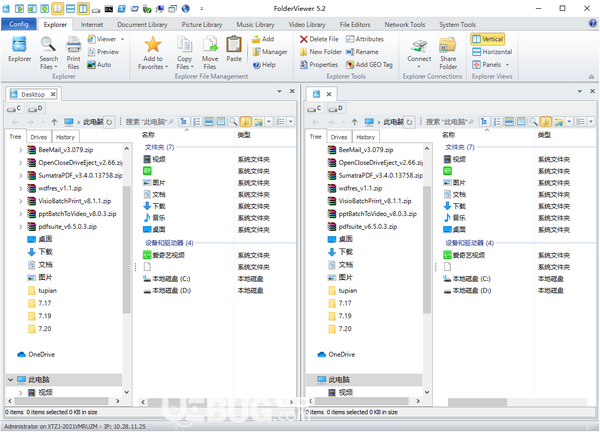
Task: Select the Desktop tab in the left pane
Action: point(33,94)
